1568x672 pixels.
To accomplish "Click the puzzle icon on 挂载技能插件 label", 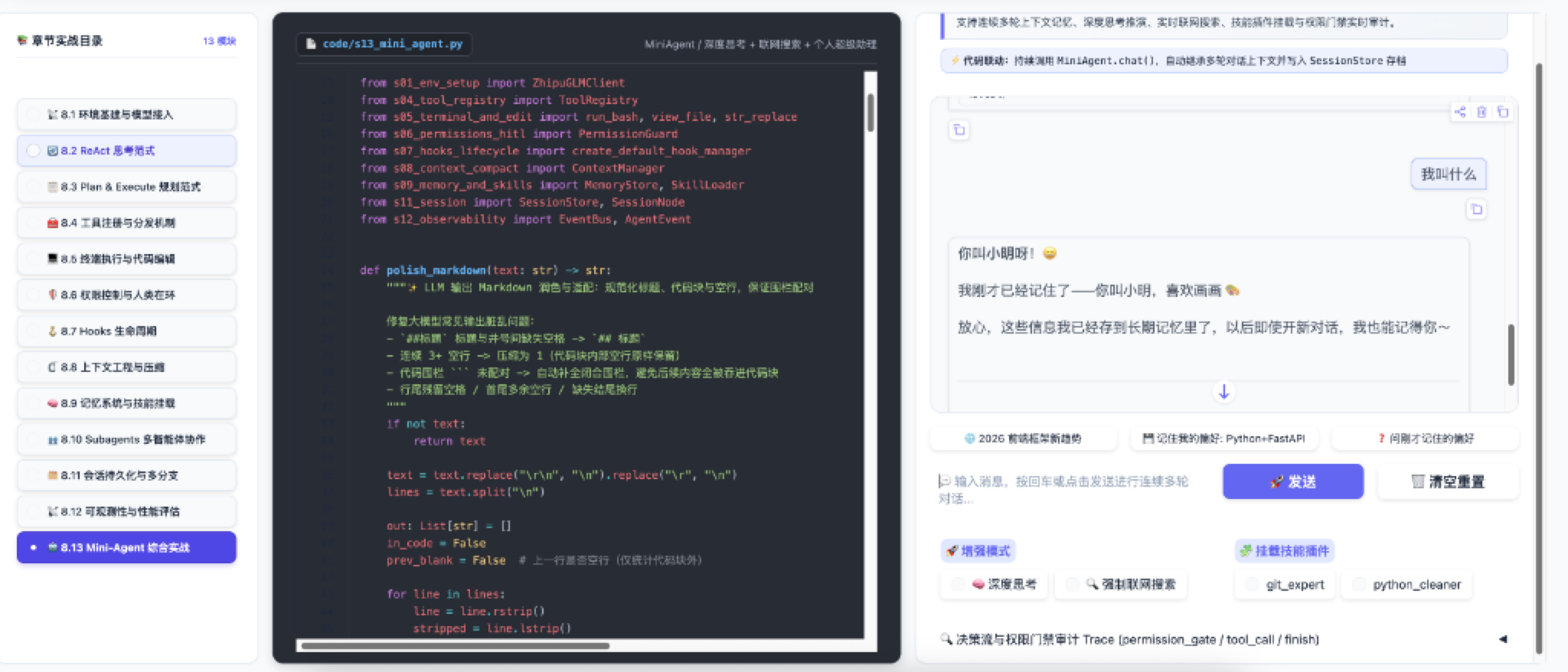I will [x=1246, y=550].
